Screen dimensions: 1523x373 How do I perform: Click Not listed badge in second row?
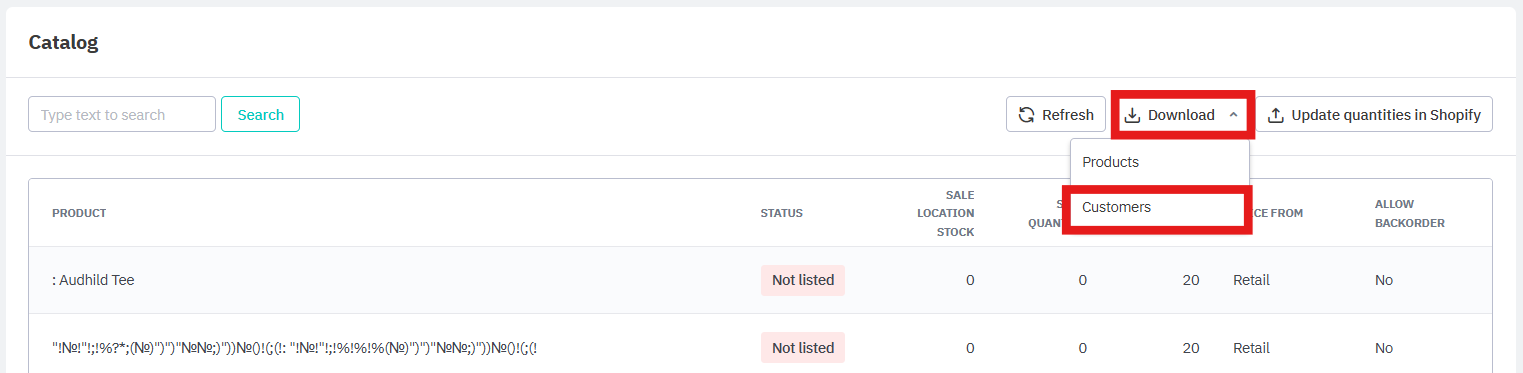point(803,347)
